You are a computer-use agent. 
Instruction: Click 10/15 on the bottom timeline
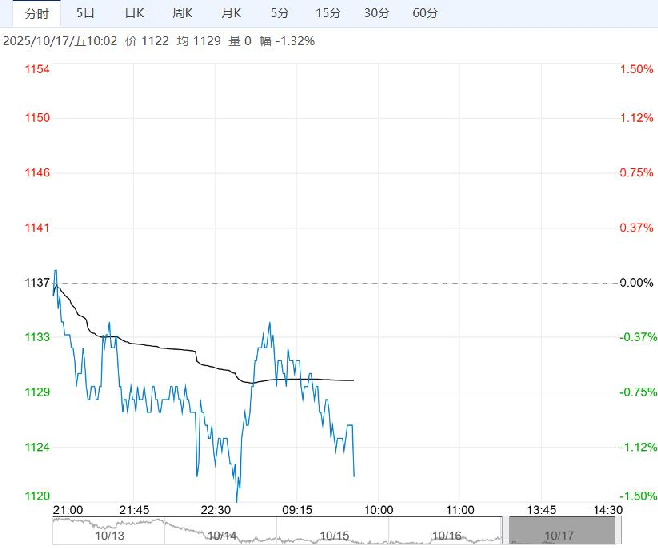334,536
